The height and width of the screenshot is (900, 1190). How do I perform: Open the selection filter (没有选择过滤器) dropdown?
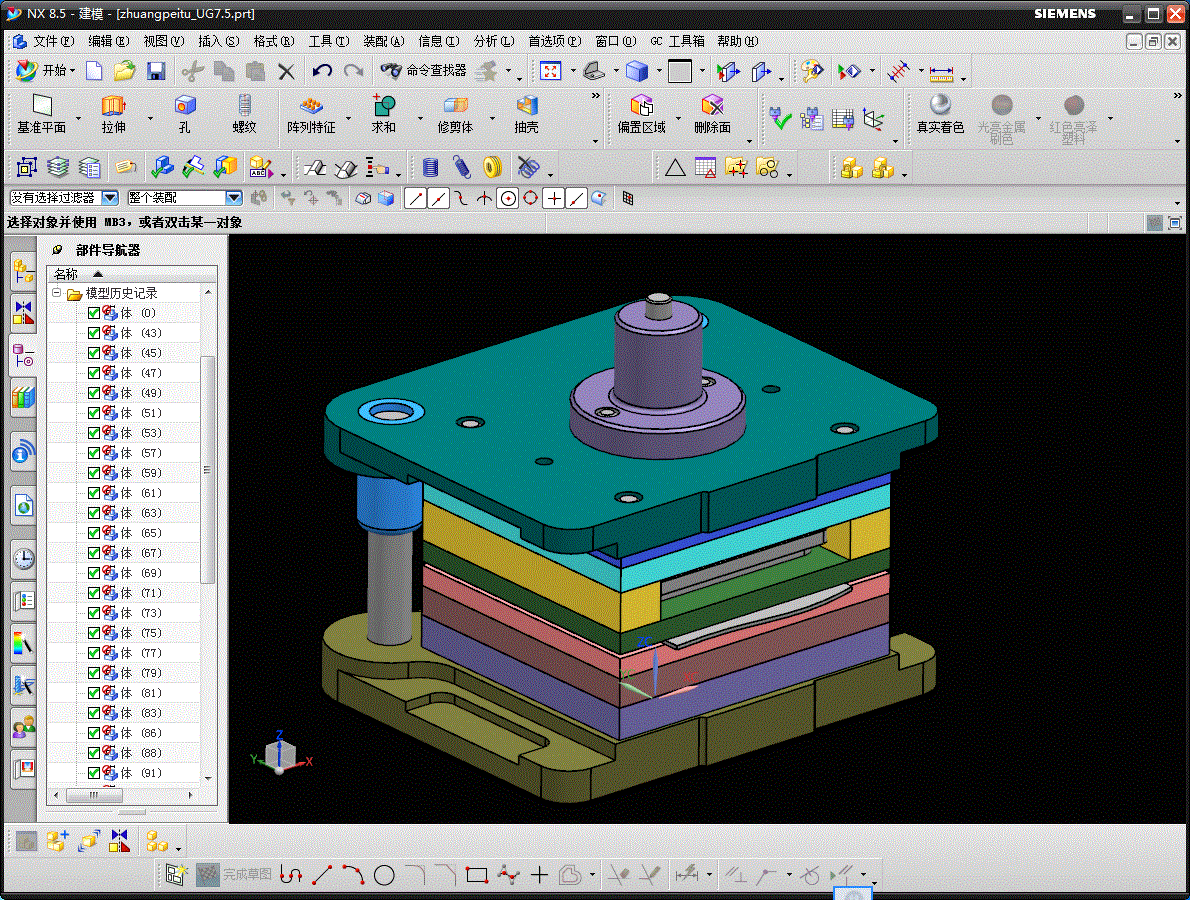[x=110, y=198]
